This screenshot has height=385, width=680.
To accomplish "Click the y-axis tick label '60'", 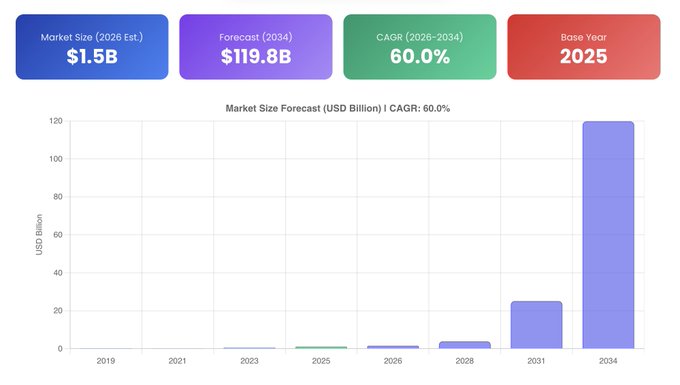I will [x=58, y=235].
